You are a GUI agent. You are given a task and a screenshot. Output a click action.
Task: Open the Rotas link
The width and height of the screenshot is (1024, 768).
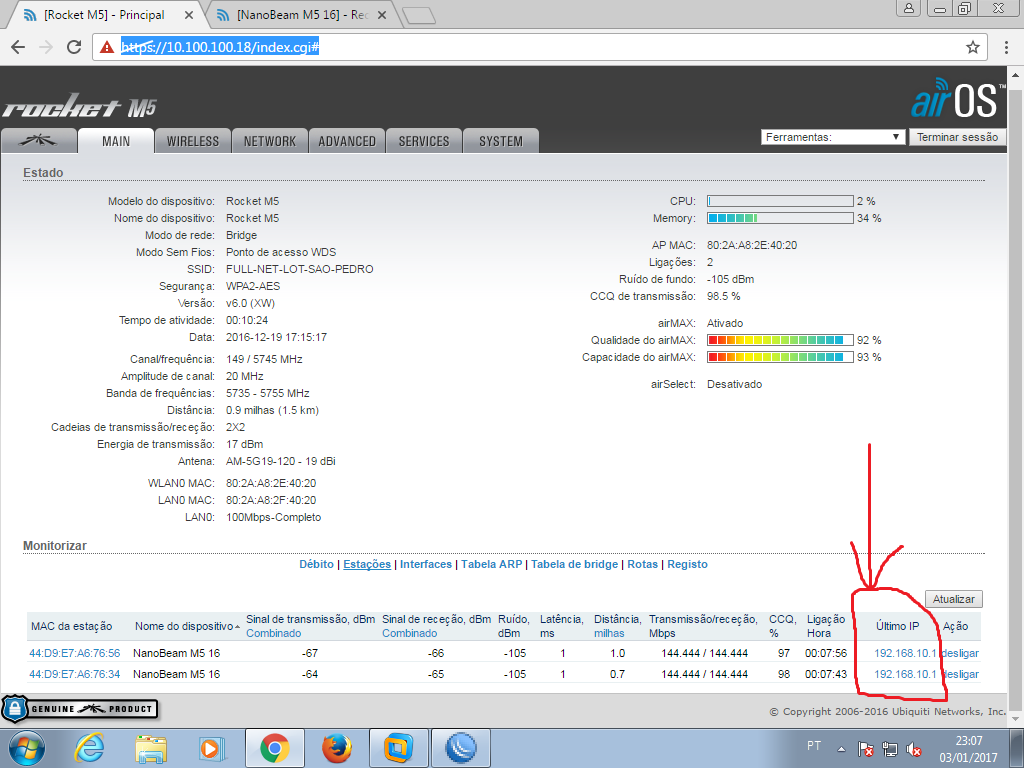[x=643, y=564]
